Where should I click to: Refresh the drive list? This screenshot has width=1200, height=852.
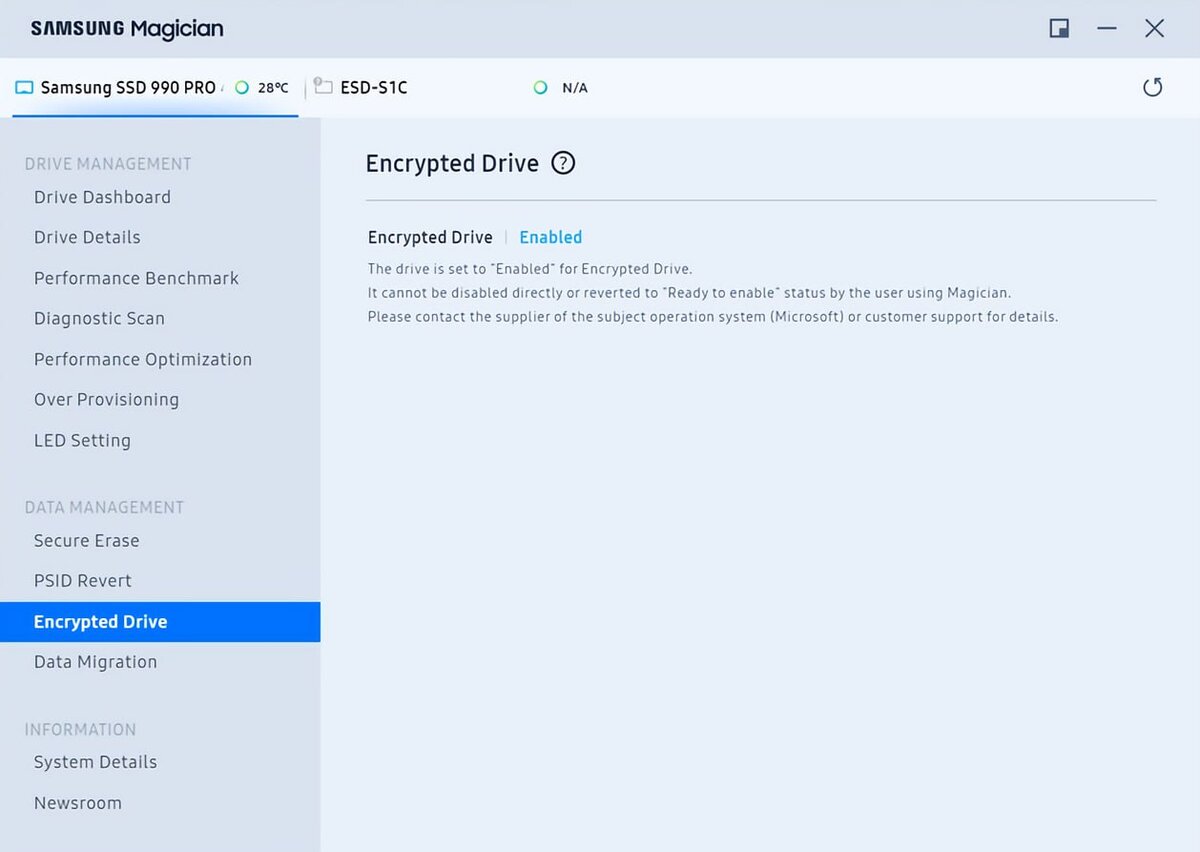(1153, 87)
